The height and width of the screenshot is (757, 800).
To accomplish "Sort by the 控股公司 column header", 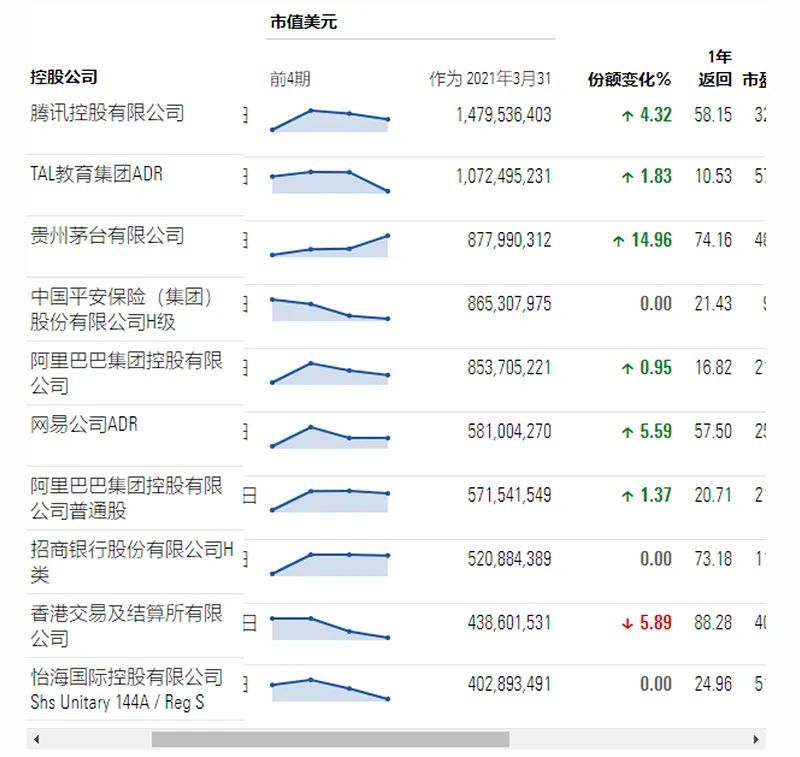I will point(64,77).
